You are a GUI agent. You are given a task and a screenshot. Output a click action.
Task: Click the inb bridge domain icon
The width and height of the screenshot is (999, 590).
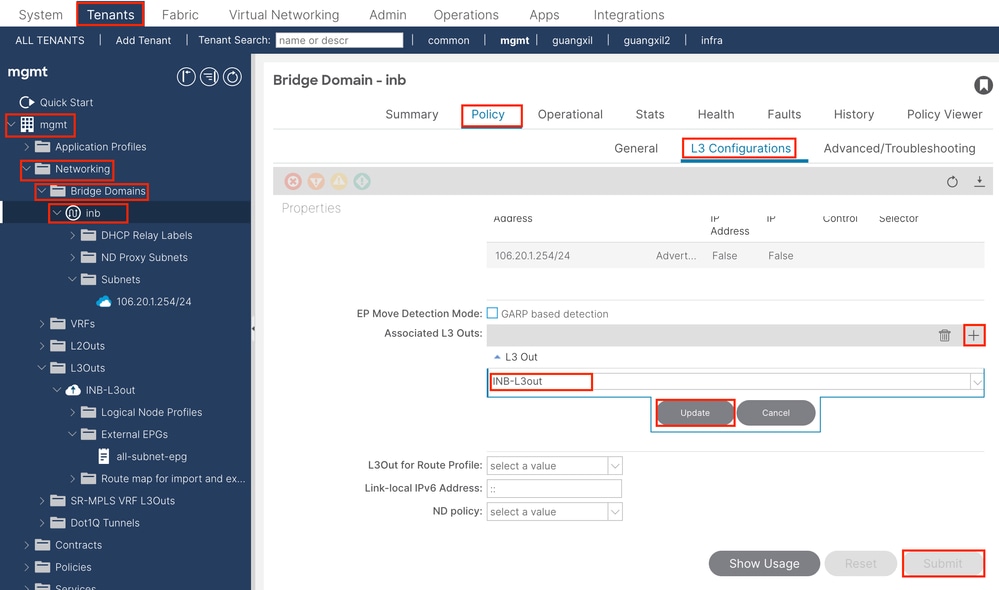pos(73,213)
